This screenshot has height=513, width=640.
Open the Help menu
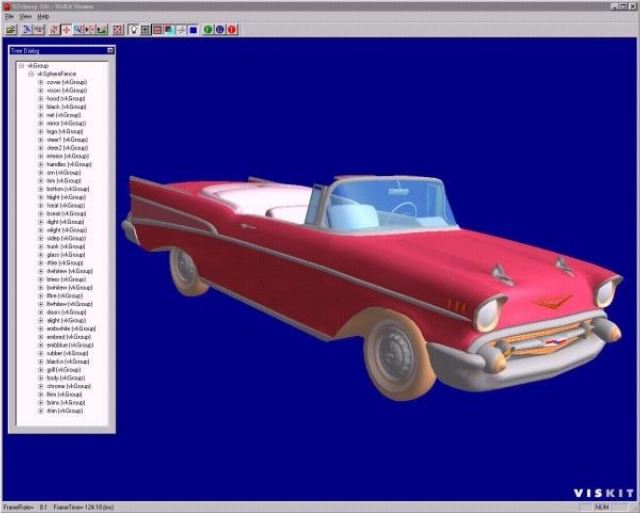click(x=43, y=17)
